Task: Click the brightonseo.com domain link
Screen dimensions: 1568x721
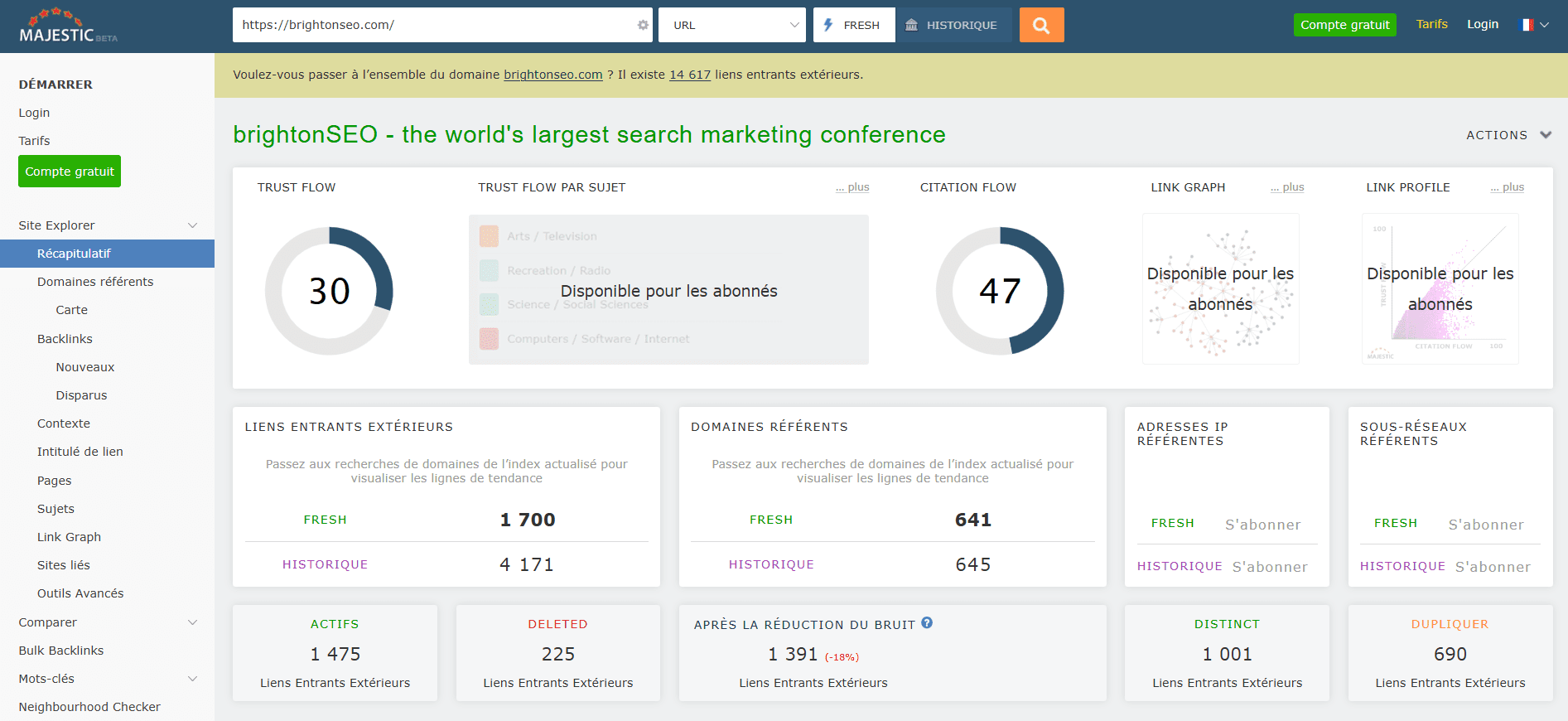Action: point(552,75)
